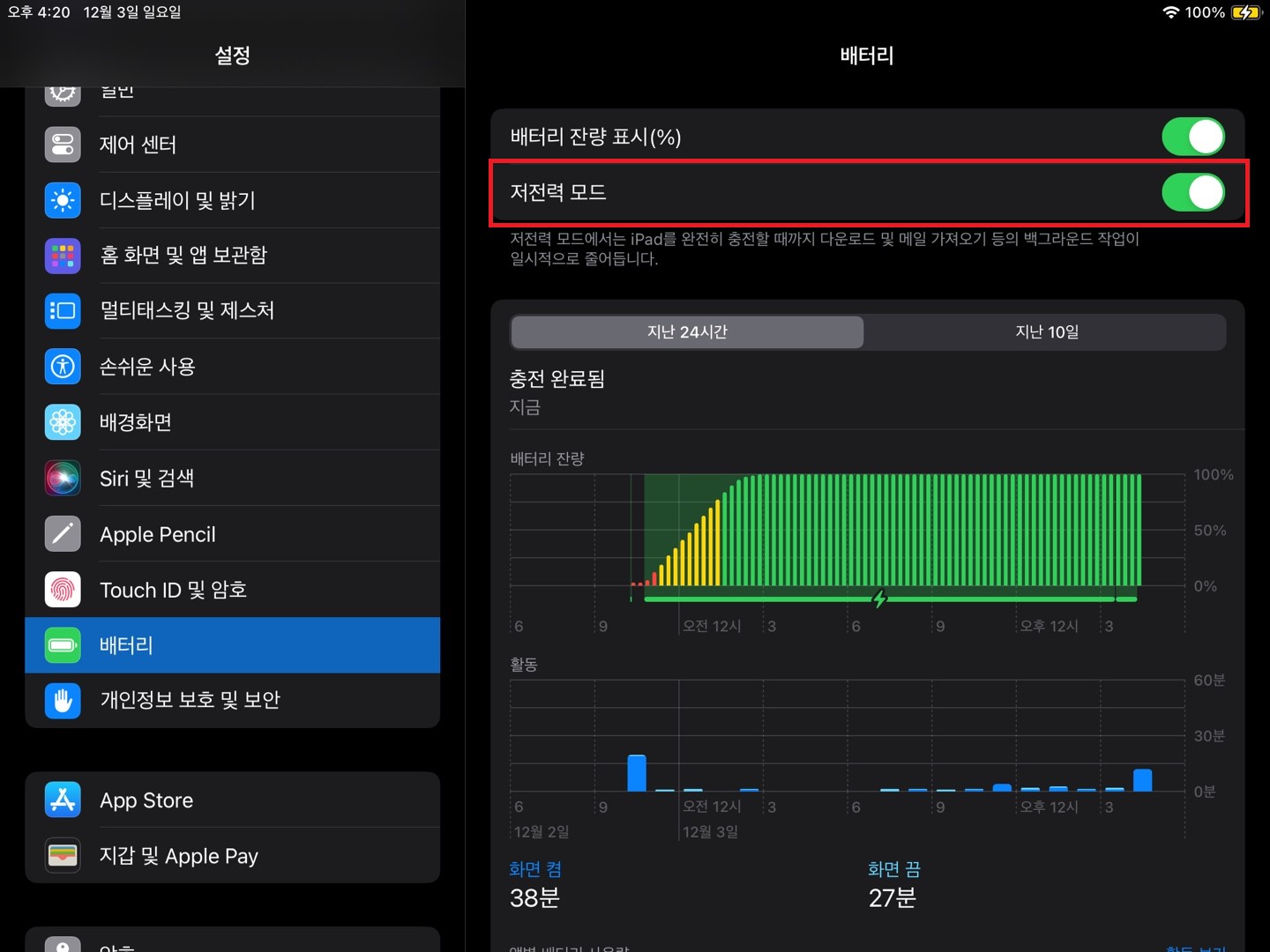Open Control Center settings via its icon
This screenshot has width=1270, height=952.
click(62, 144)
